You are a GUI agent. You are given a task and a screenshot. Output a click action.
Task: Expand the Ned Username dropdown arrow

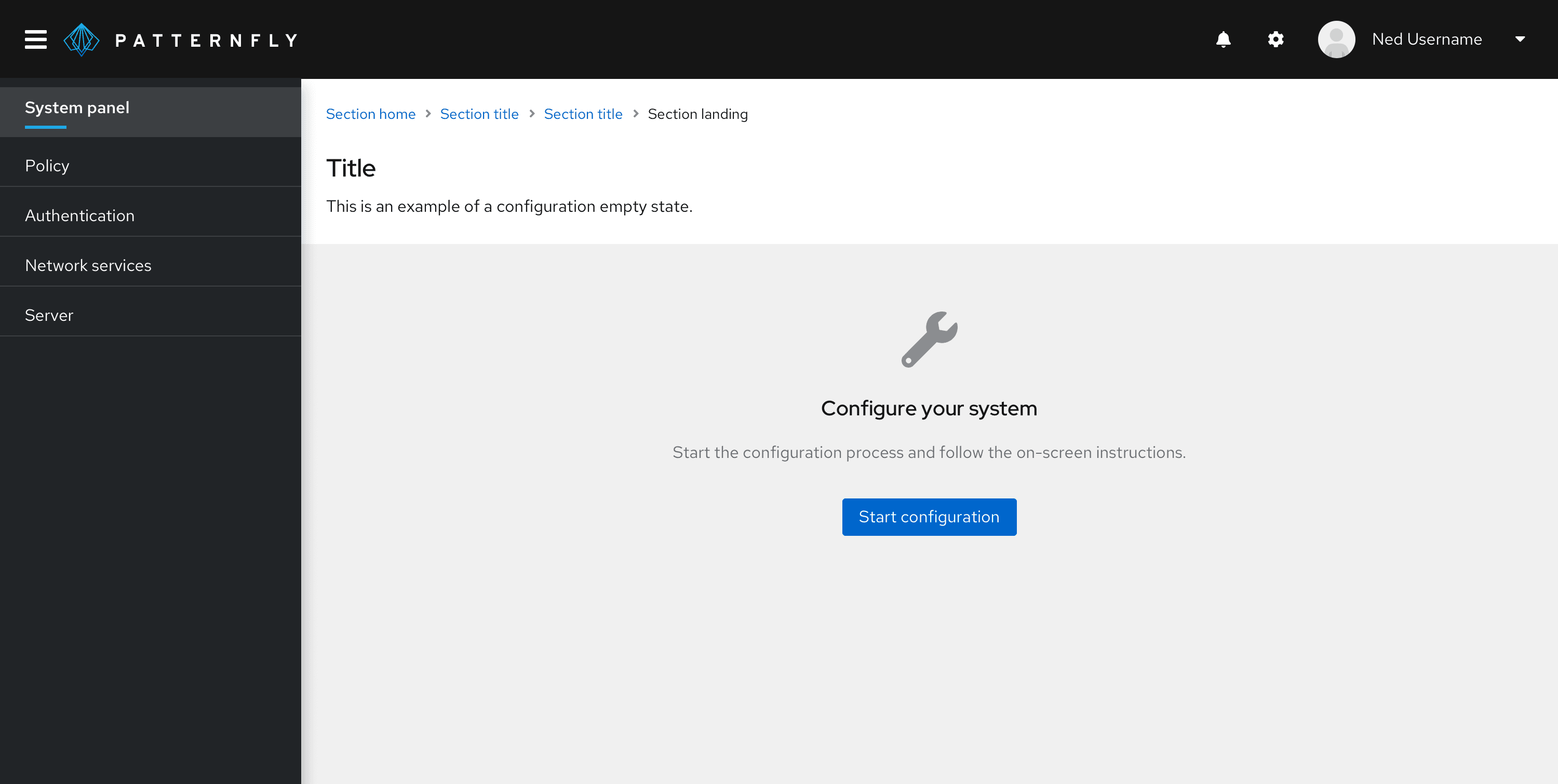coord(1520,39)
